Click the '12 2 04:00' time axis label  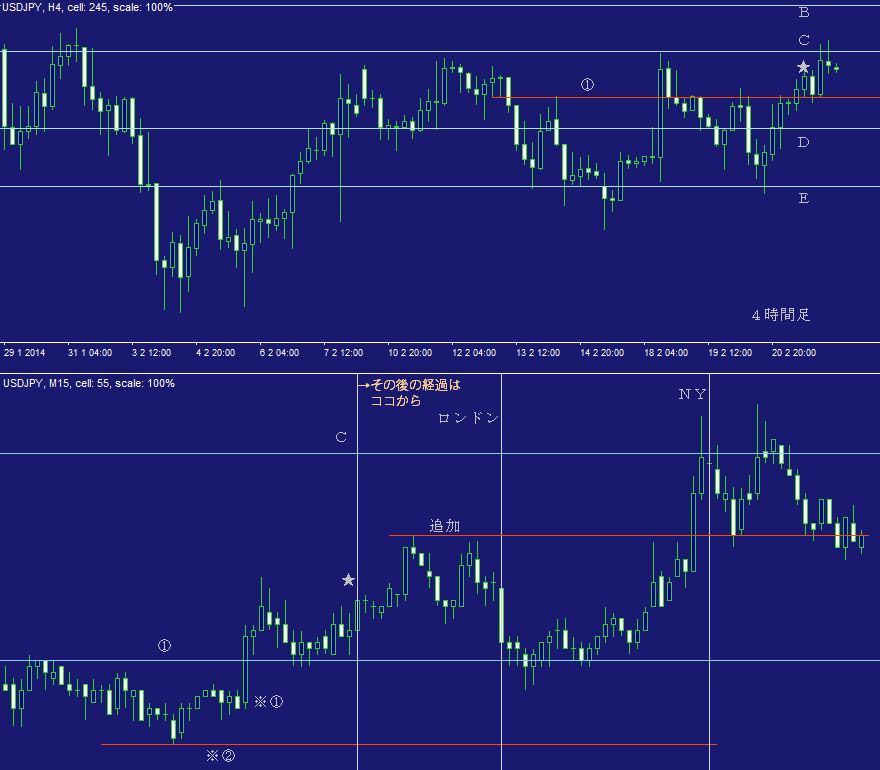pyautogui.click(x=474, y=352)
